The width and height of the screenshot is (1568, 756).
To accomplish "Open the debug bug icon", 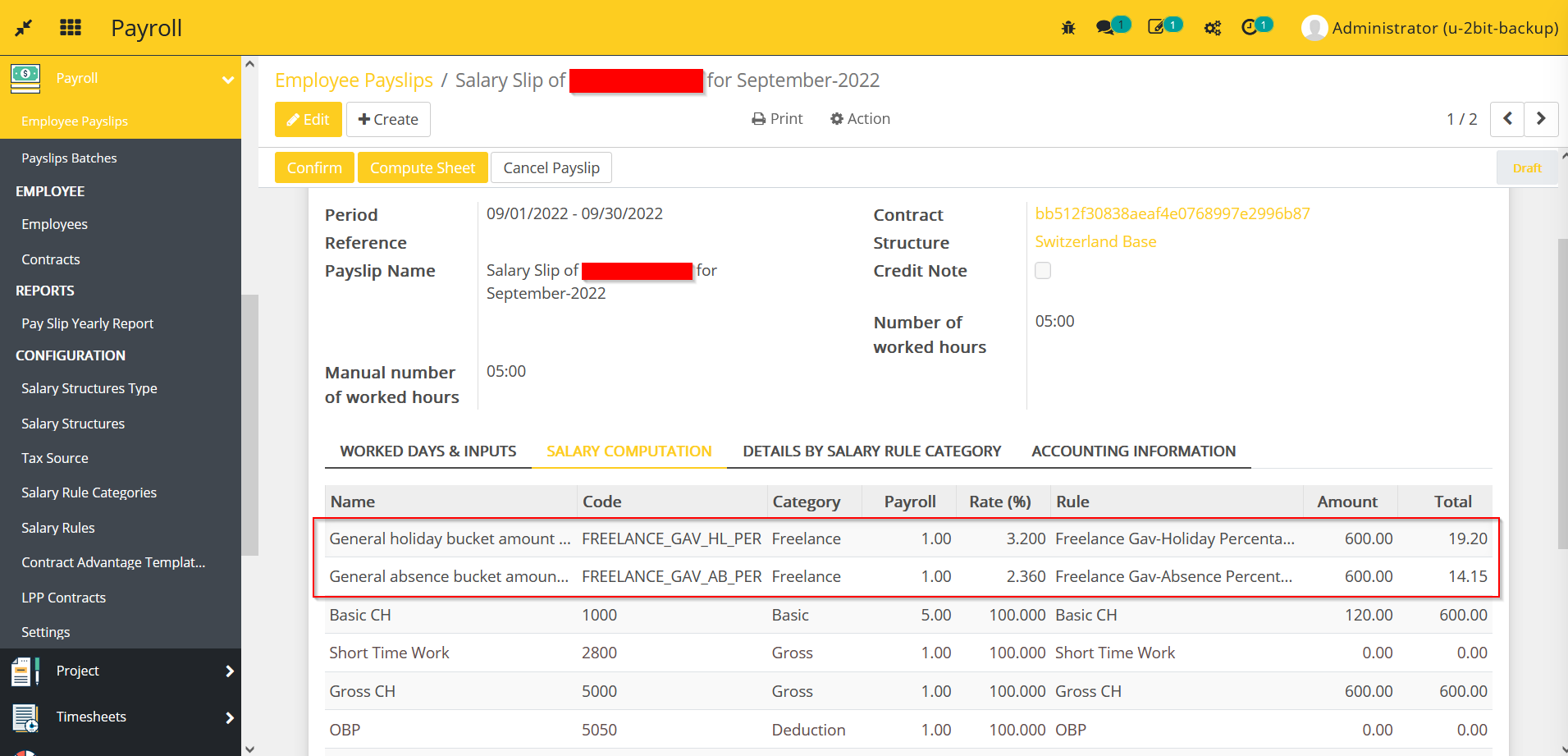I will (x=1067, y=27).
